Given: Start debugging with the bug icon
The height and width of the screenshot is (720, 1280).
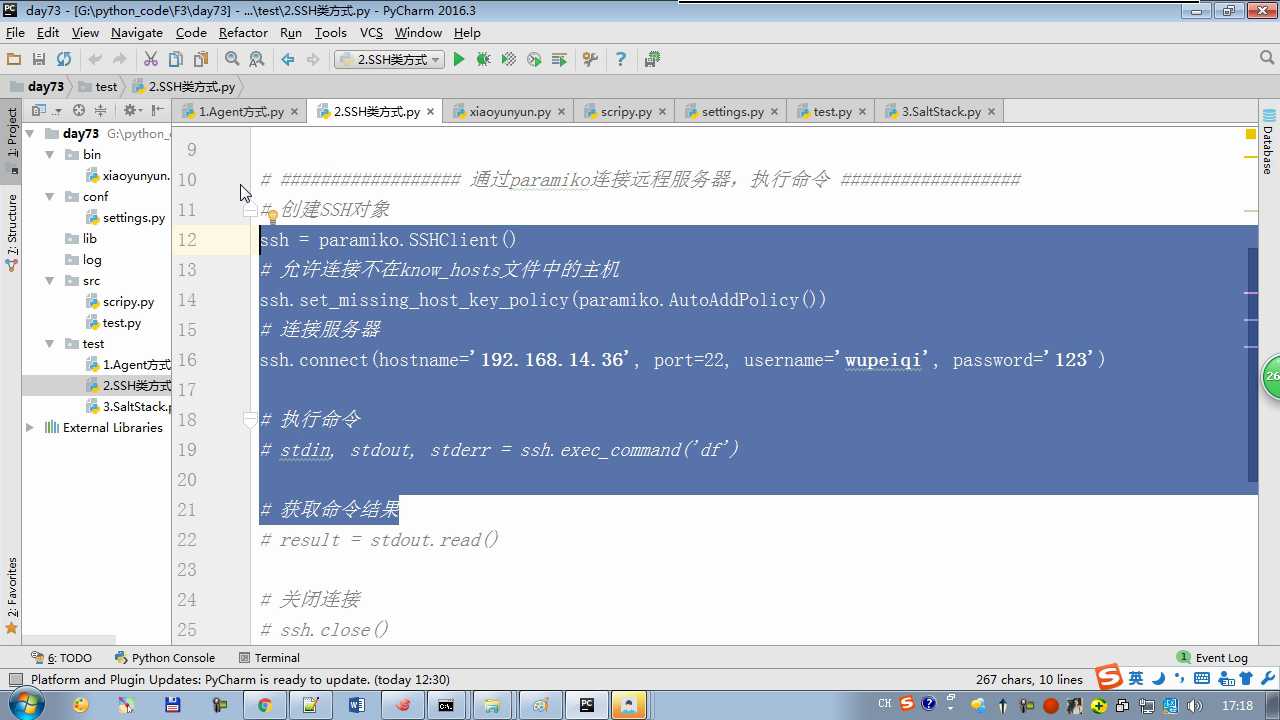Looking at the screenshot, I should 484,60.
